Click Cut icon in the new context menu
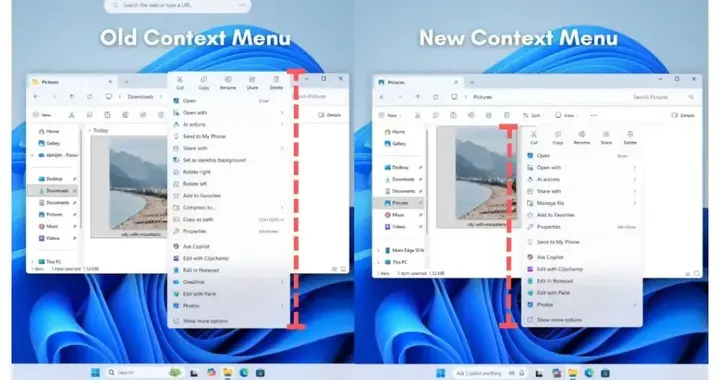Screen dimensions: 720x380 (x=534, y=134)
